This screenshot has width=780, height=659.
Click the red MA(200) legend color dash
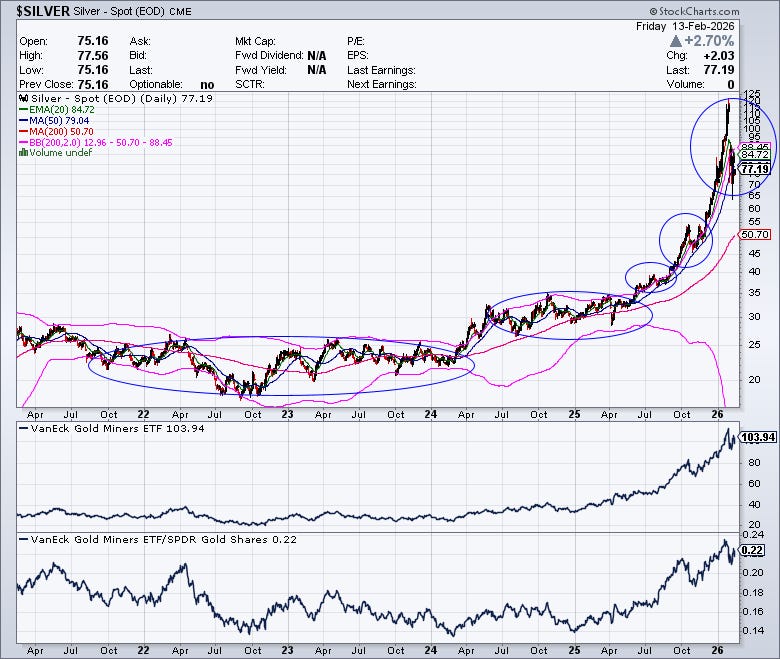pos(23,131)
